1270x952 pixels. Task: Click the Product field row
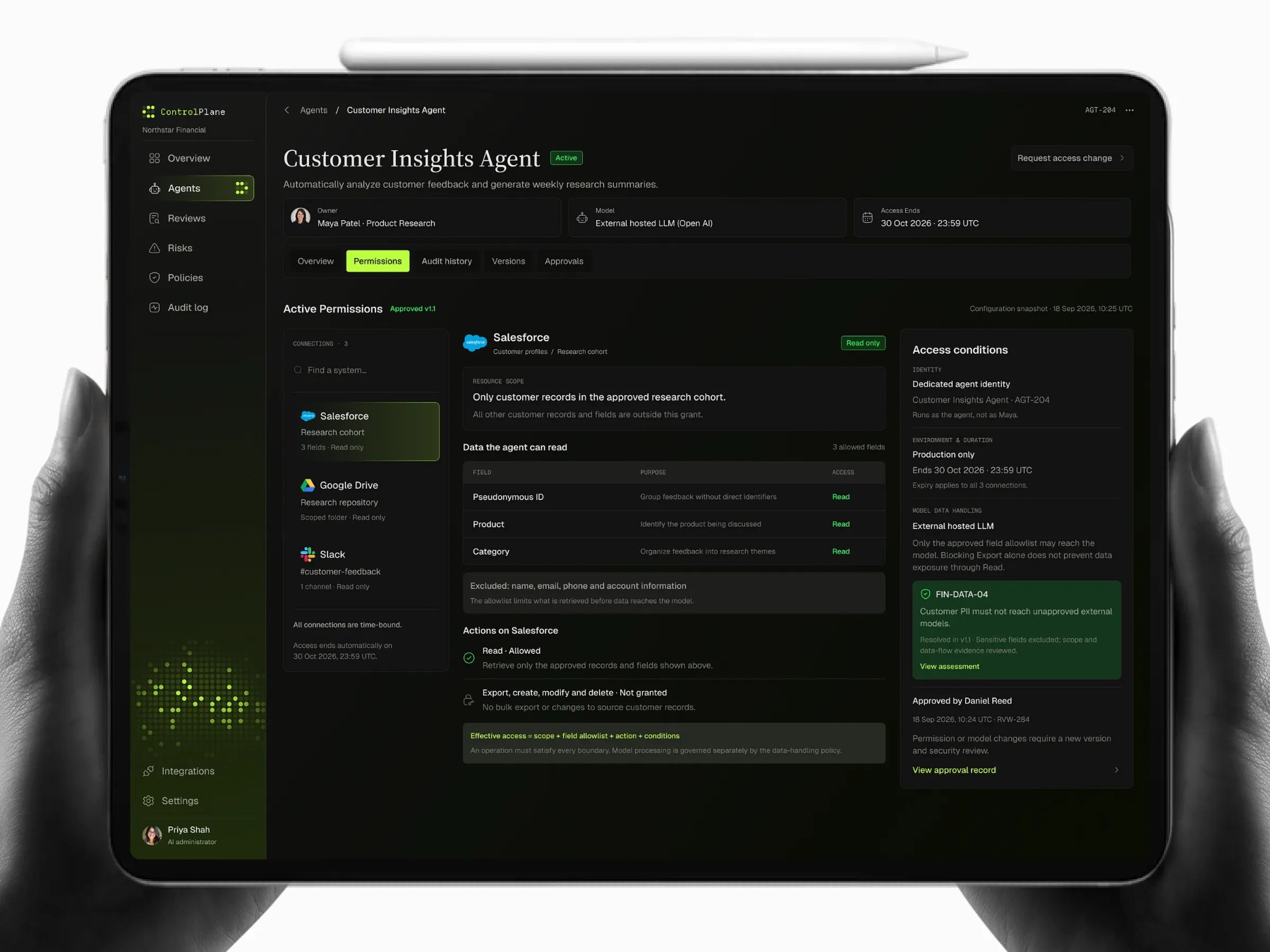(674, 524)
